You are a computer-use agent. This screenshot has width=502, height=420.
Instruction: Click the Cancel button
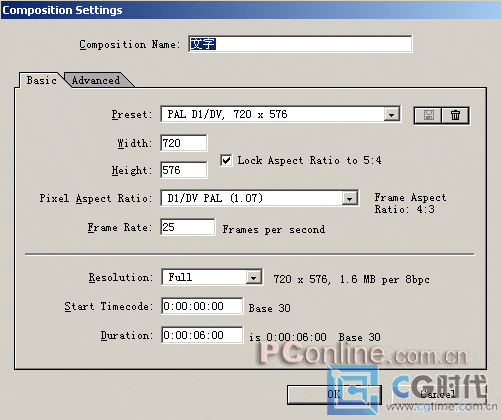[438, 394]
